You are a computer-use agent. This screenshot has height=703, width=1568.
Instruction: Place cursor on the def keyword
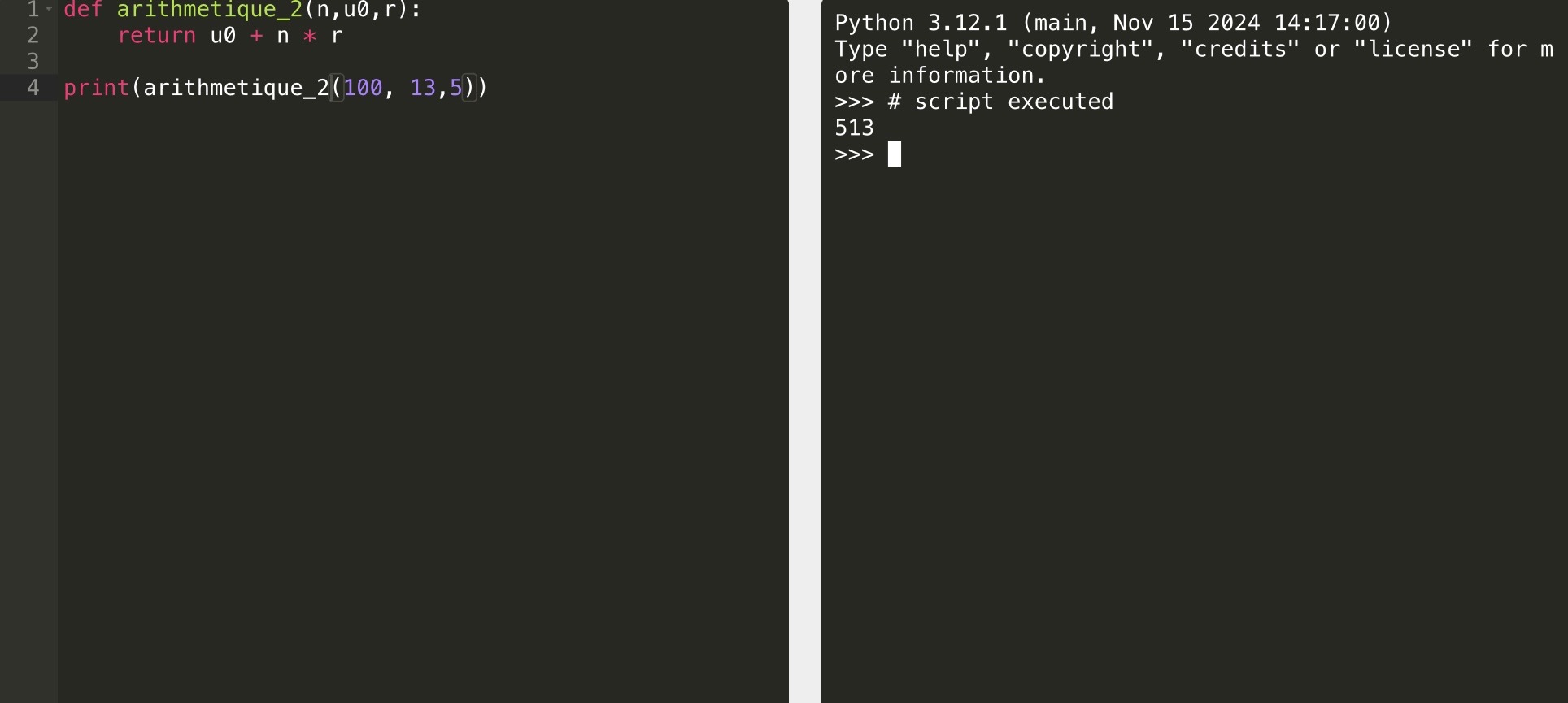83,10
